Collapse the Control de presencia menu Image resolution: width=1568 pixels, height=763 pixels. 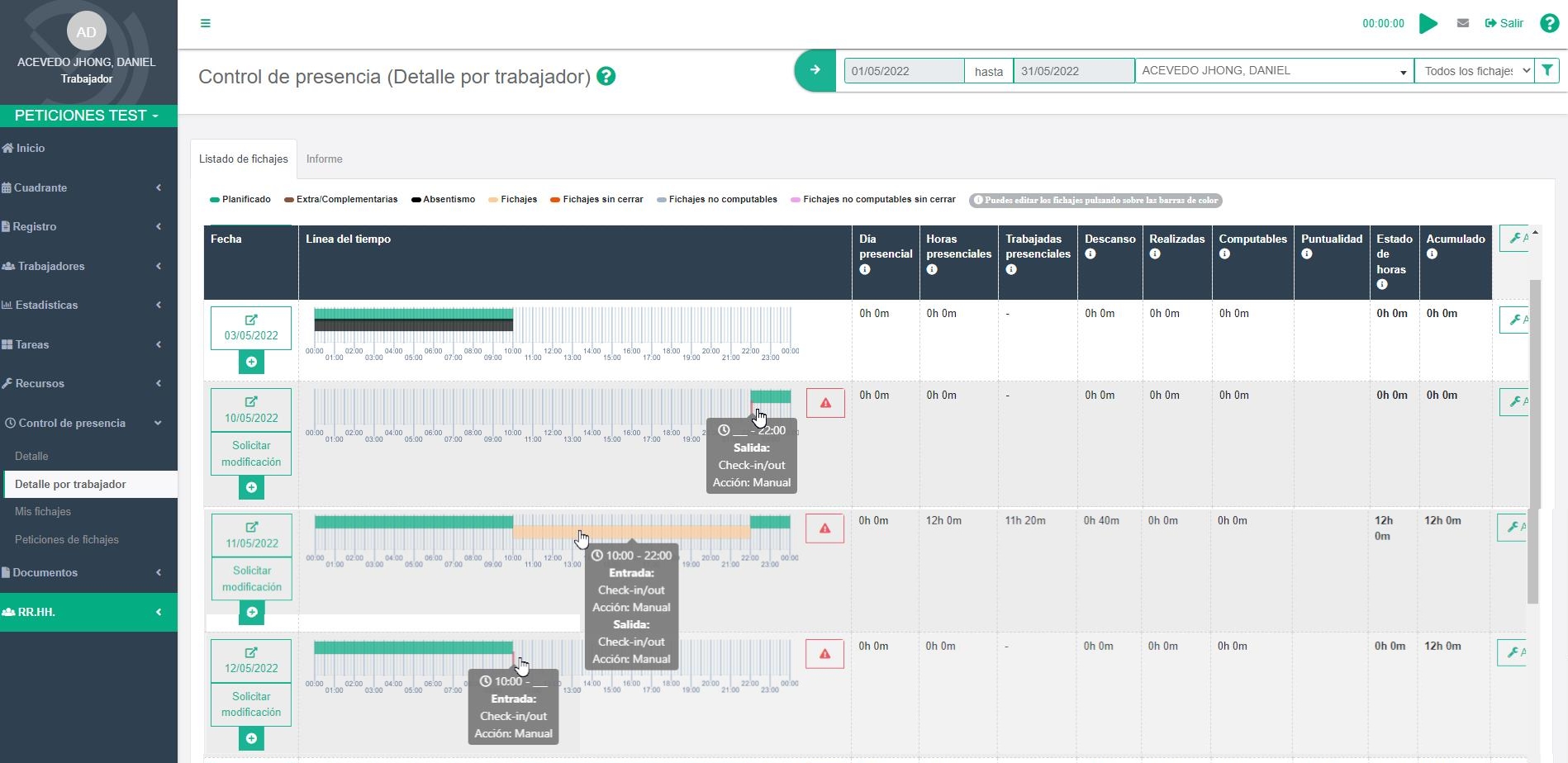(83, 423)
